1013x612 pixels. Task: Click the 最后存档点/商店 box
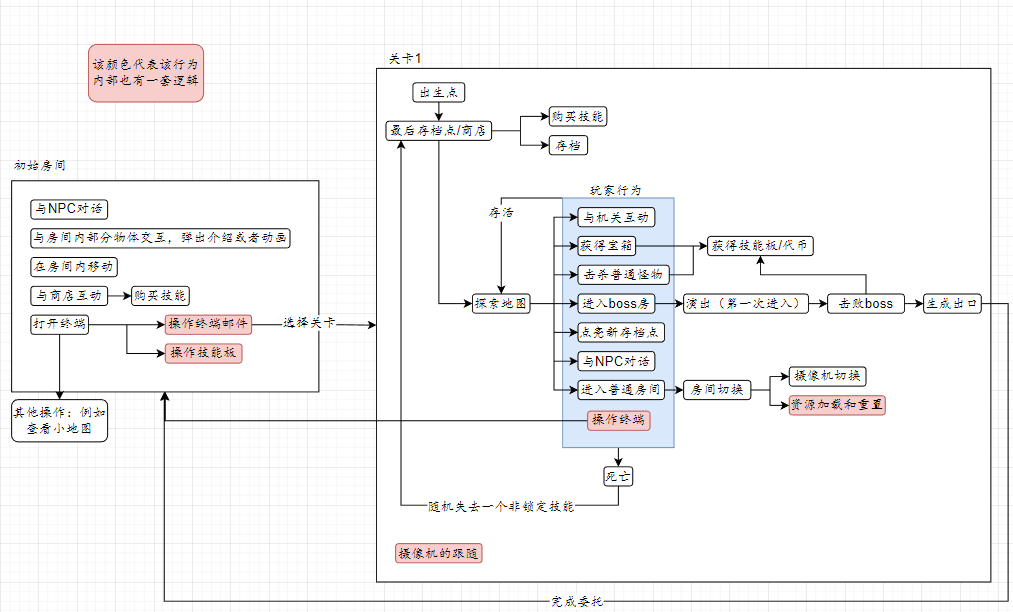click(439, 131)
